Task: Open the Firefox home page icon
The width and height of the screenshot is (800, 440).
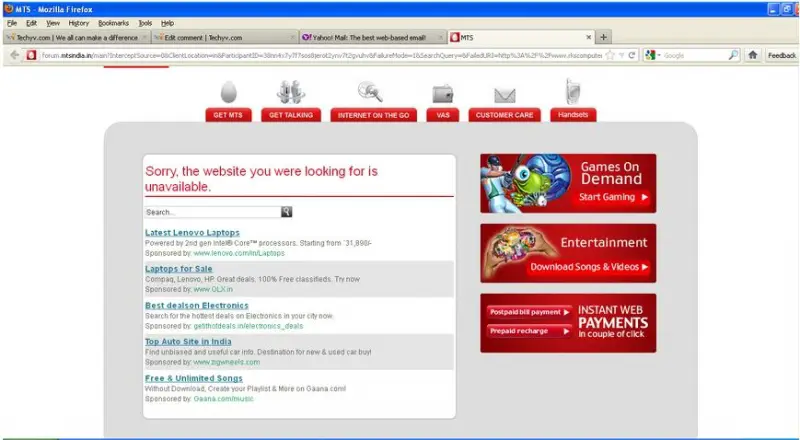Action: click(753, 55)
